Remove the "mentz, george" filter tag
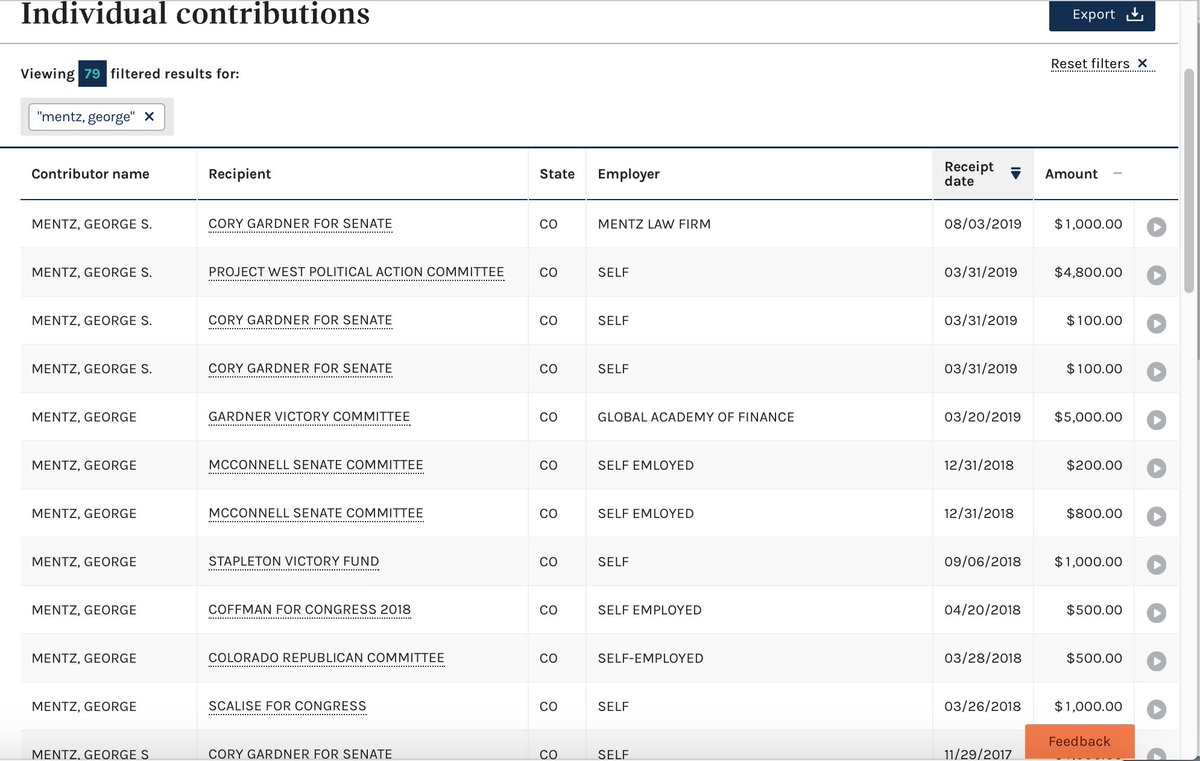Image resolution: width=1200 pixels, height=761 pixels. (149, 117)
